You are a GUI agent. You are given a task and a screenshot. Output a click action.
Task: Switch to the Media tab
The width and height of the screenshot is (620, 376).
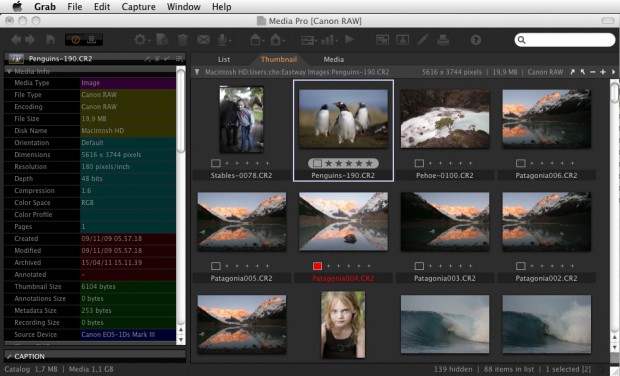[x=334, y=59]
